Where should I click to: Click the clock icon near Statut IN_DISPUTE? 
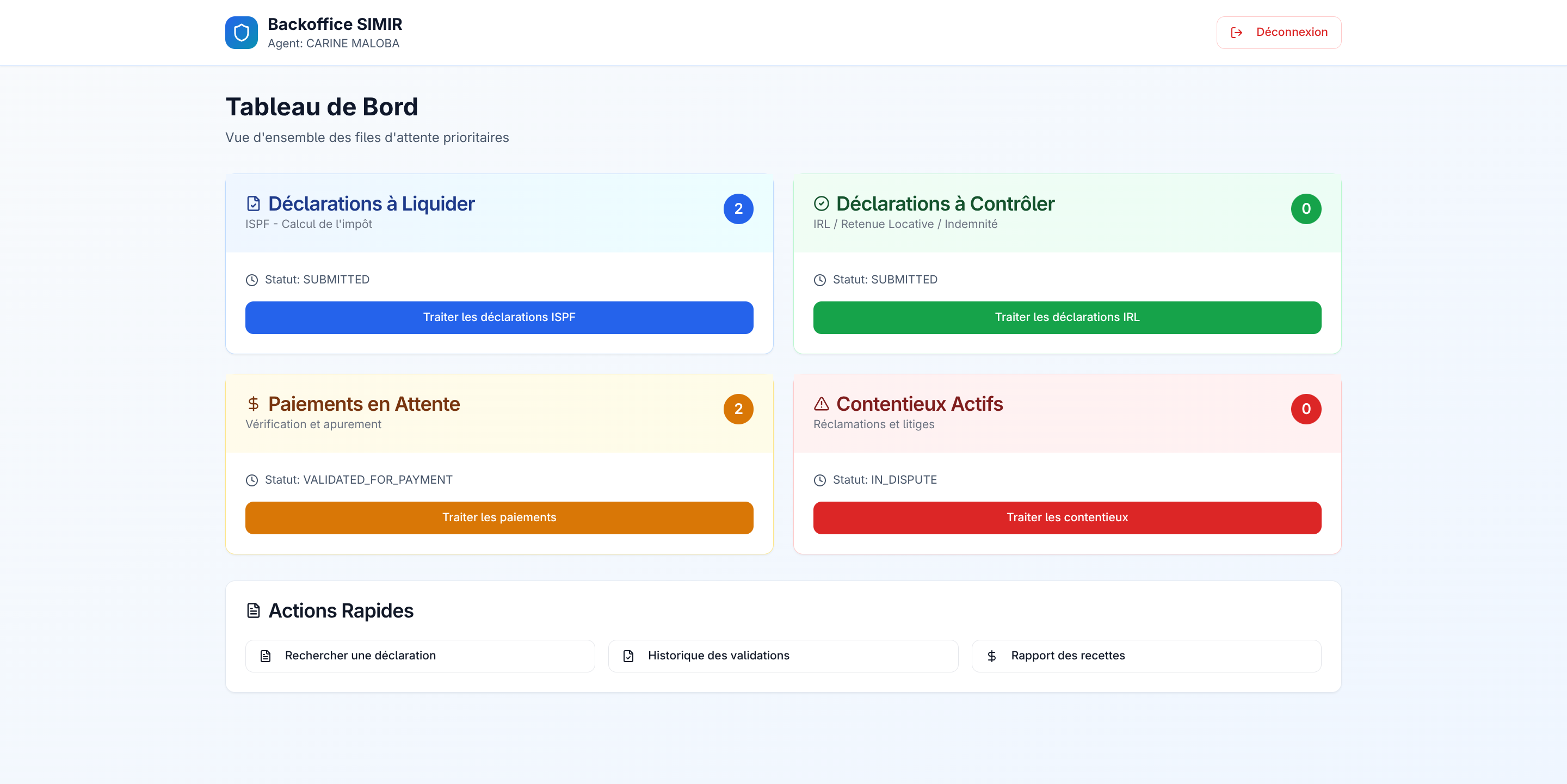819,480
